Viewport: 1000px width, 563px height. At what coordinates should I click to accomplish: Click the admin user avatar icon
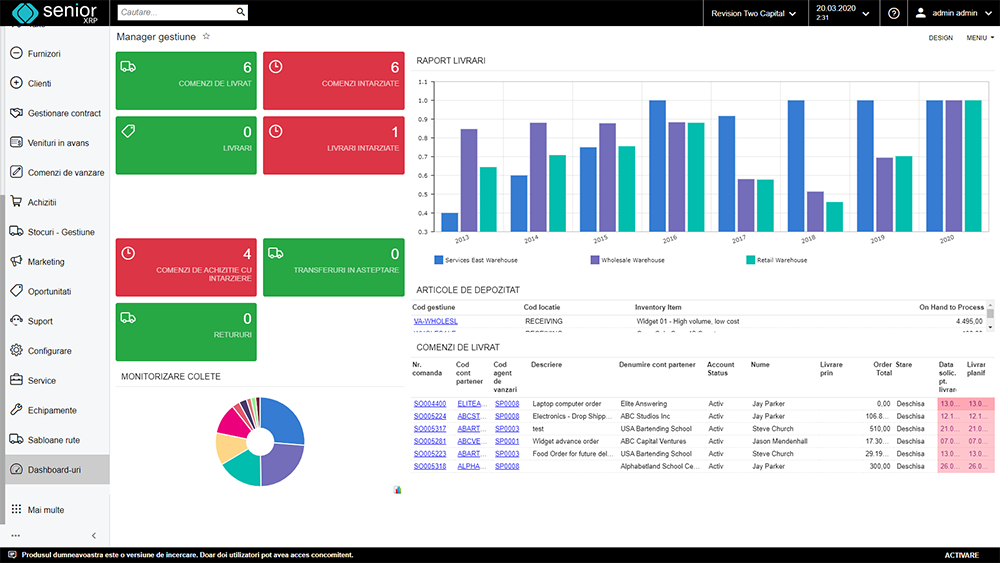(920, 13)
